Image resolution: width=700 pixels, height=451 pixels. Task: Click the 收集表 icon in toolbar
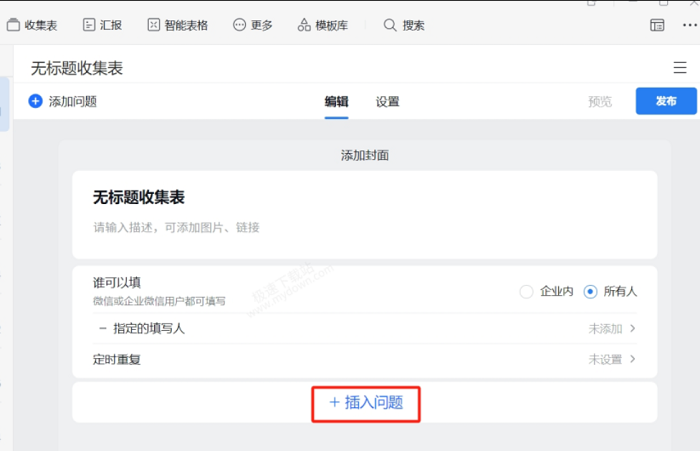pos(13,25)
